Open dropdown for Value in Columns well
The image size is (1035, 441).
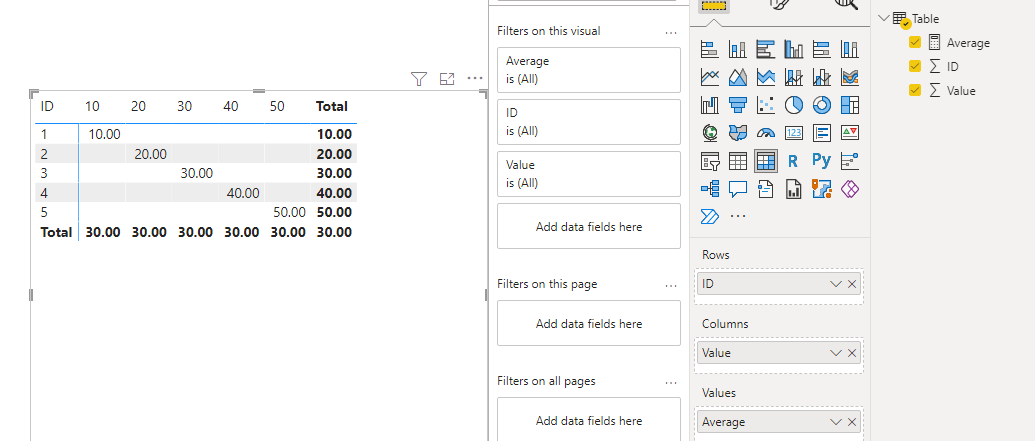point(836,353)
